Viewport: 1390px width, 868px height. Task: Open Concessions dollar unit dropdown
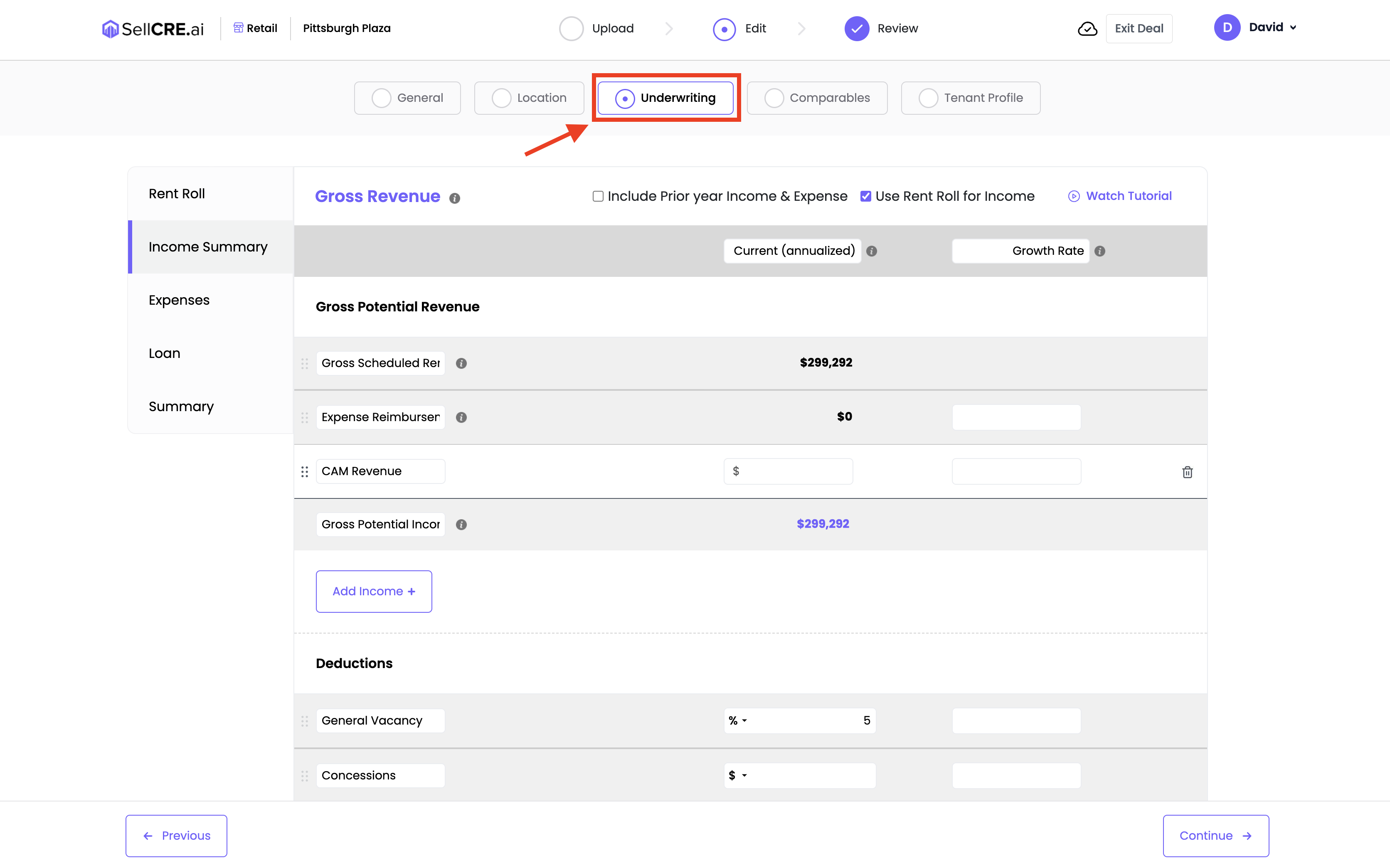click(738, 776)
